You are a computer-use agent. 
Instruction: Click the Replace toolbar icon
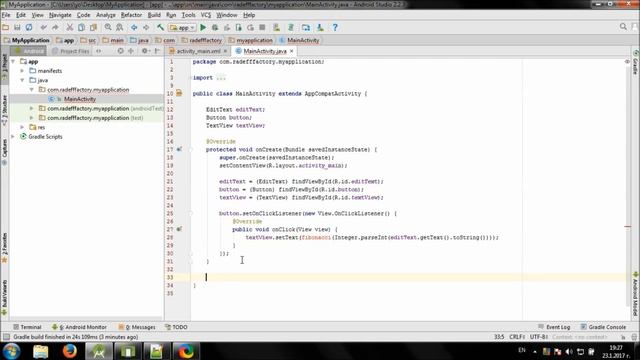120,27
